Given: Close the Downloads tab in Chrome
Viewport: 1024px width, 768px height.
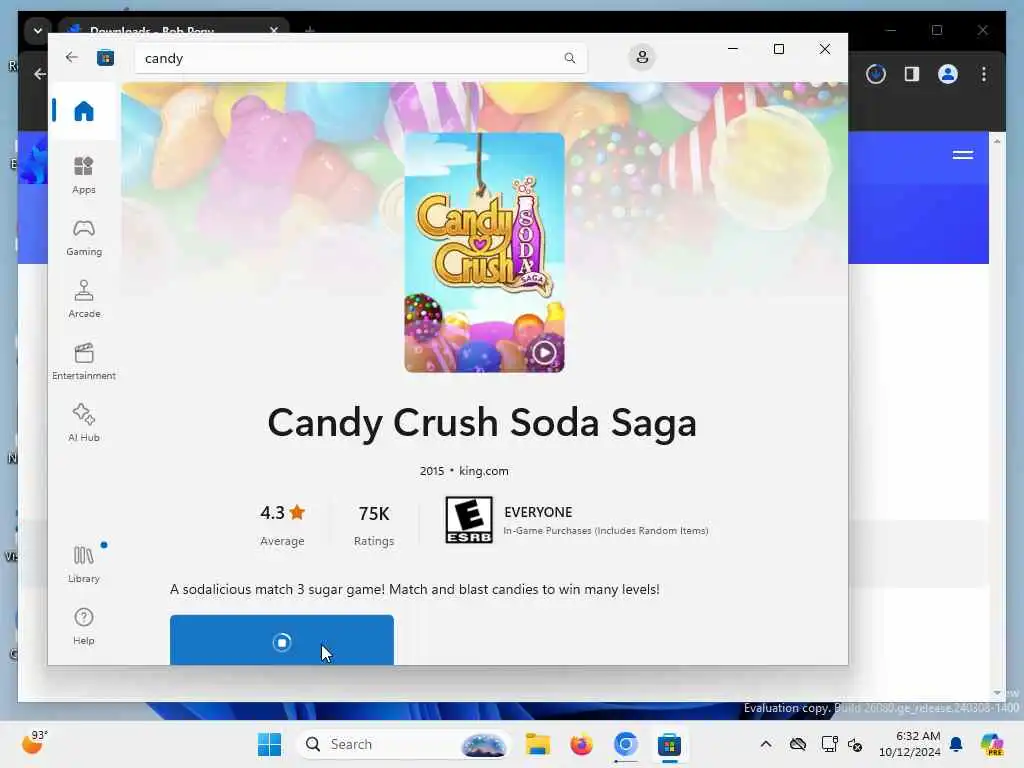Looking at the screenshot, I should (x=274, y=29).
